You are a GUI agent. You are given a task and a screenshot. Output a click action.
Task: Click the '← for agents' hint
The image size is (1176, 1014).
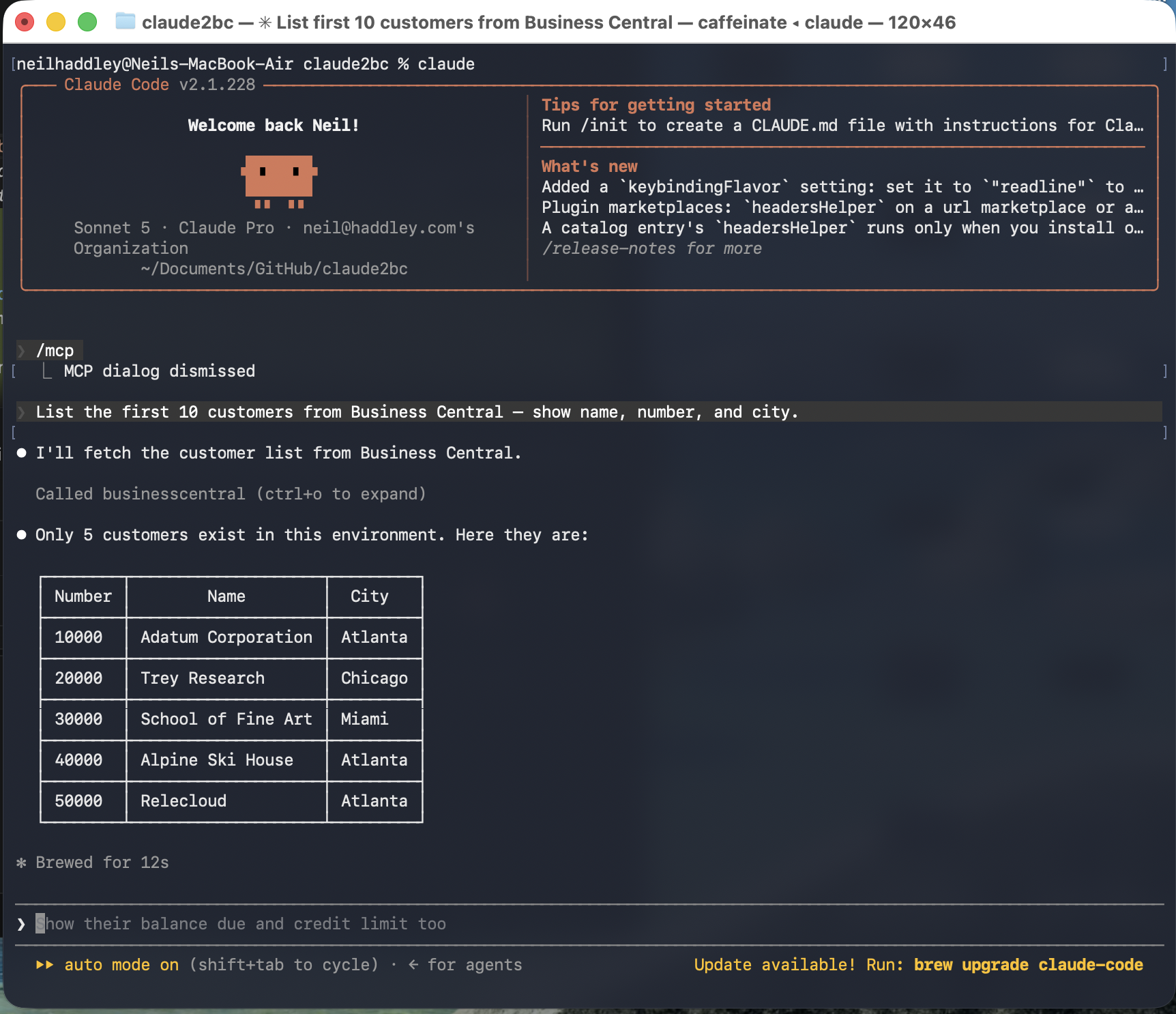[x=465, y=965]
